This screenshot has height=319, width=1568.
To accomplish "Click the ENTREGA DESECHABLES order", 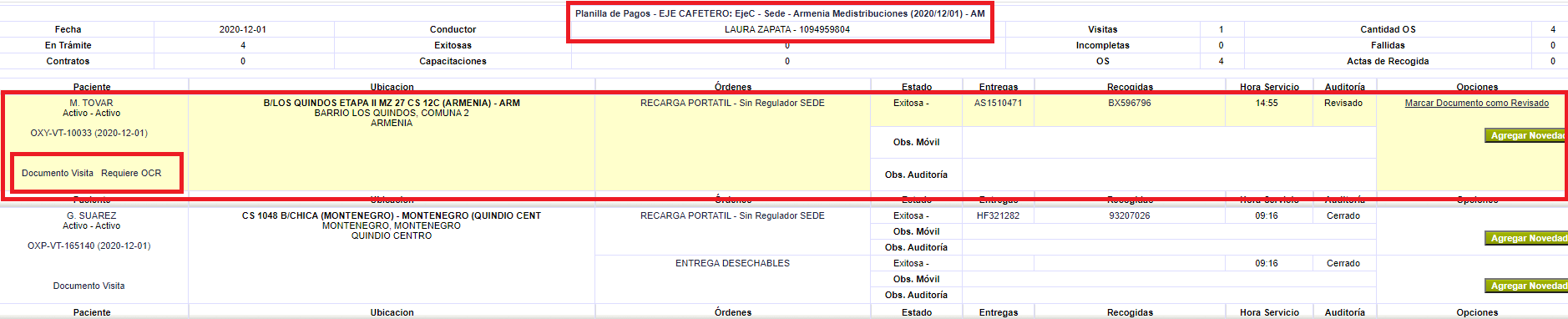I will coord(732,263).
